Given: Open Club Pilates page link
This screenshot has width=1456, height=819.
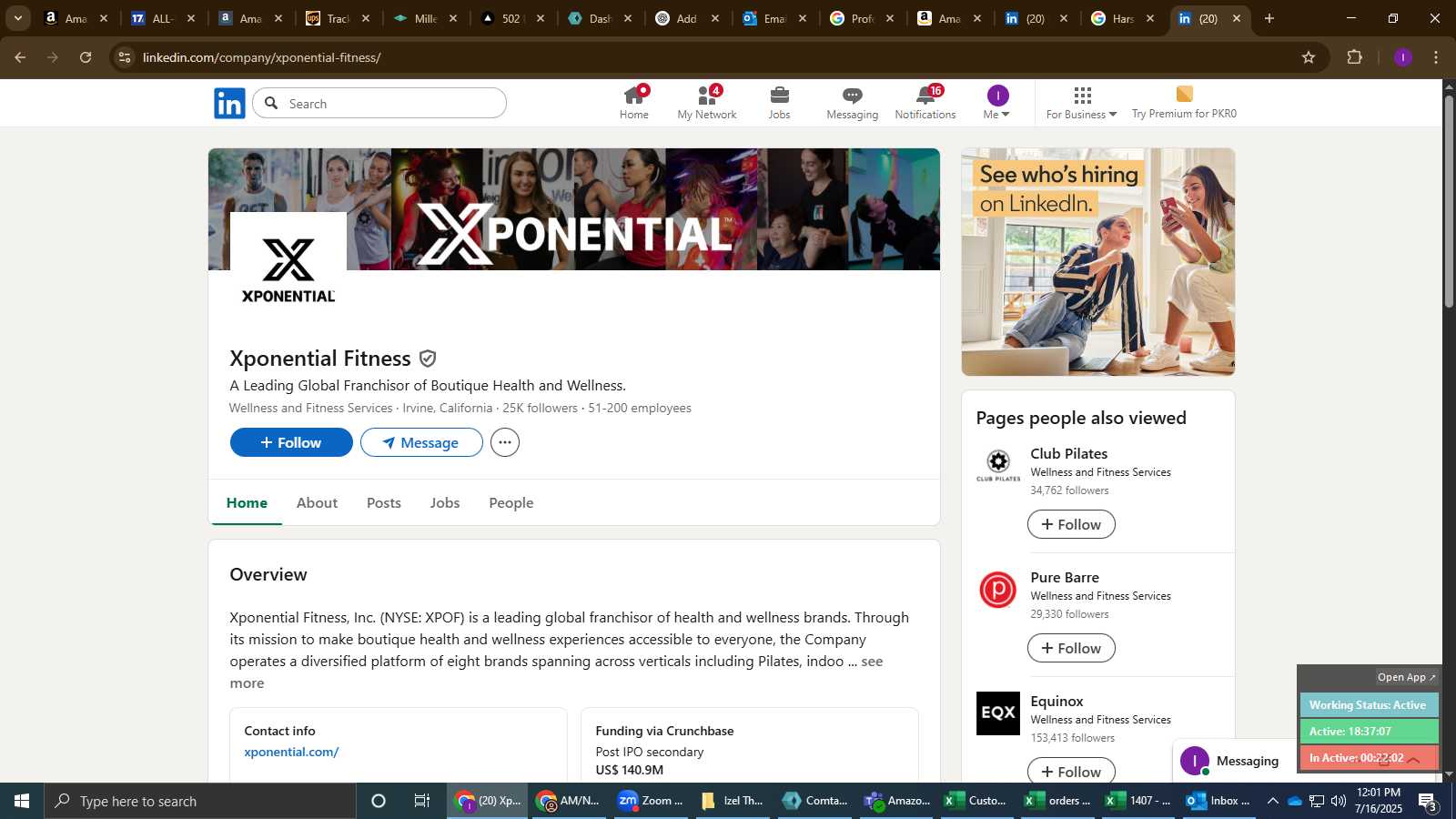Looking at the screenshot, I should [x=1068, y=453].
